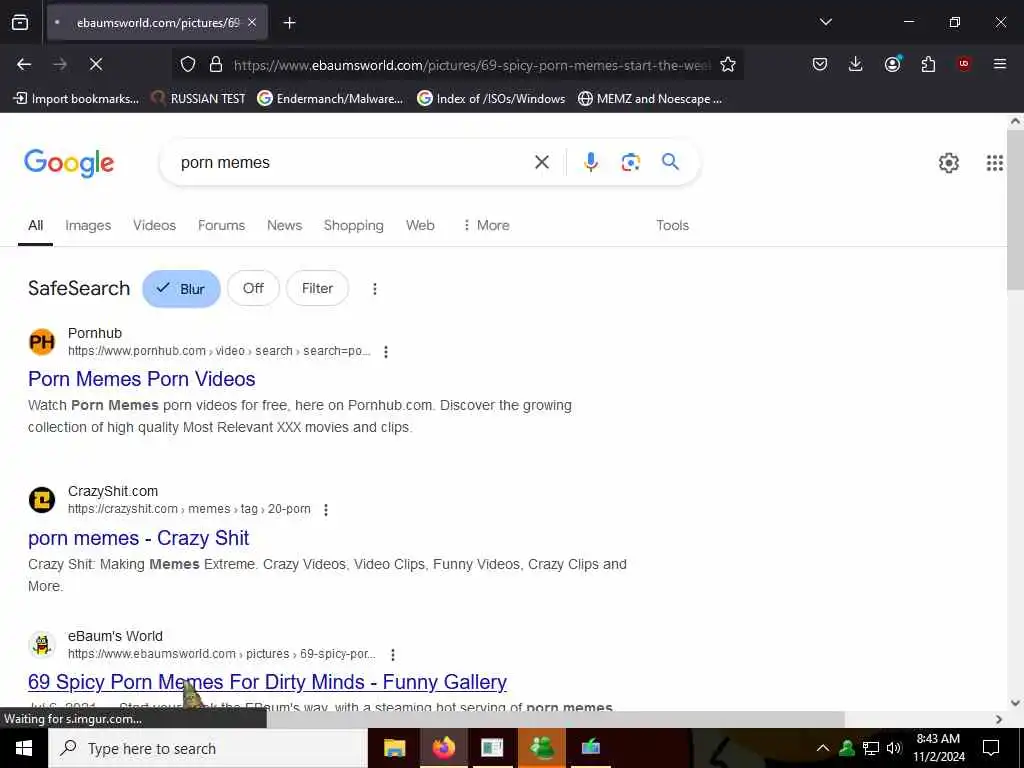Click the Google logo
The height and width of the screenshot is (768, 1024).
(69, 163)
